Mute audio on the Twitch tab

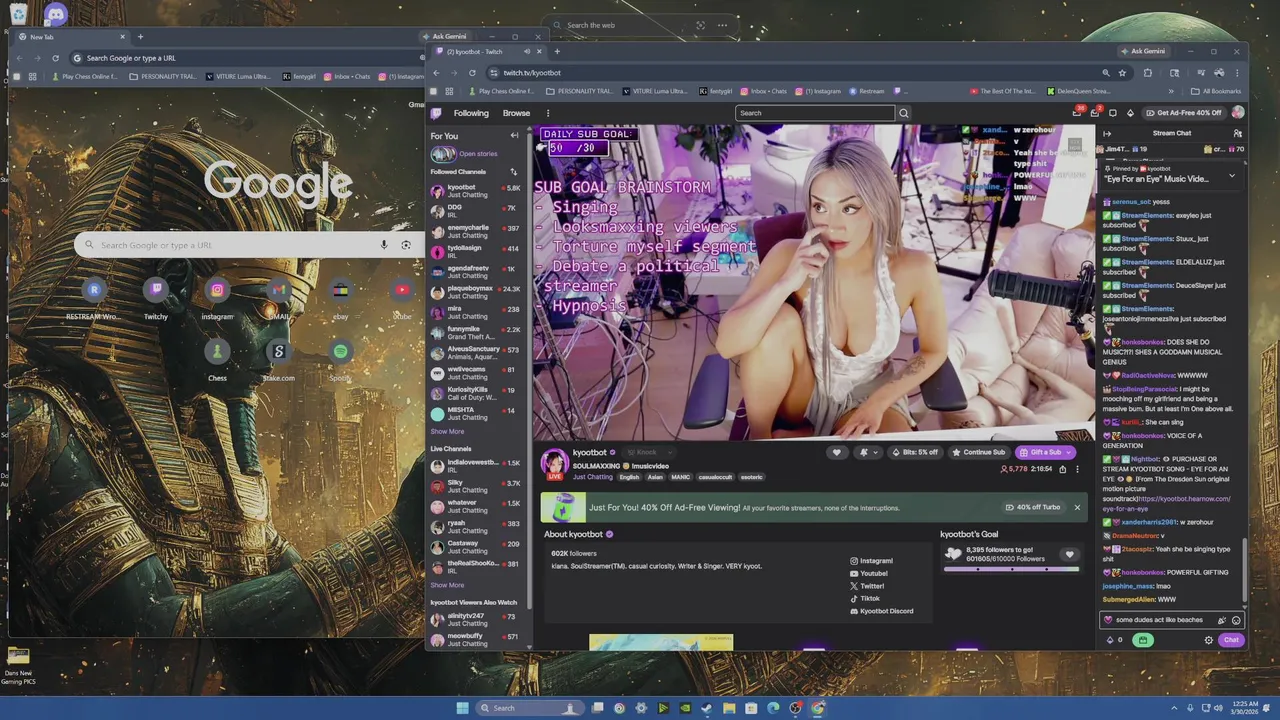pyautogui.click(x=527, y=52)
